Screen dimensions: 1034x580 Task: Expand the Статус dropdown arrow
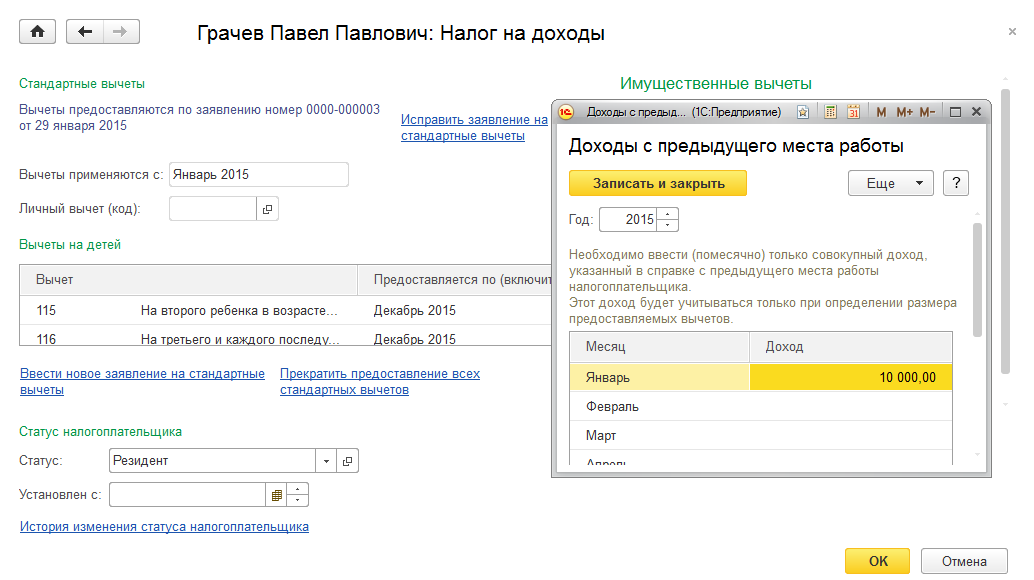(326, 461)
